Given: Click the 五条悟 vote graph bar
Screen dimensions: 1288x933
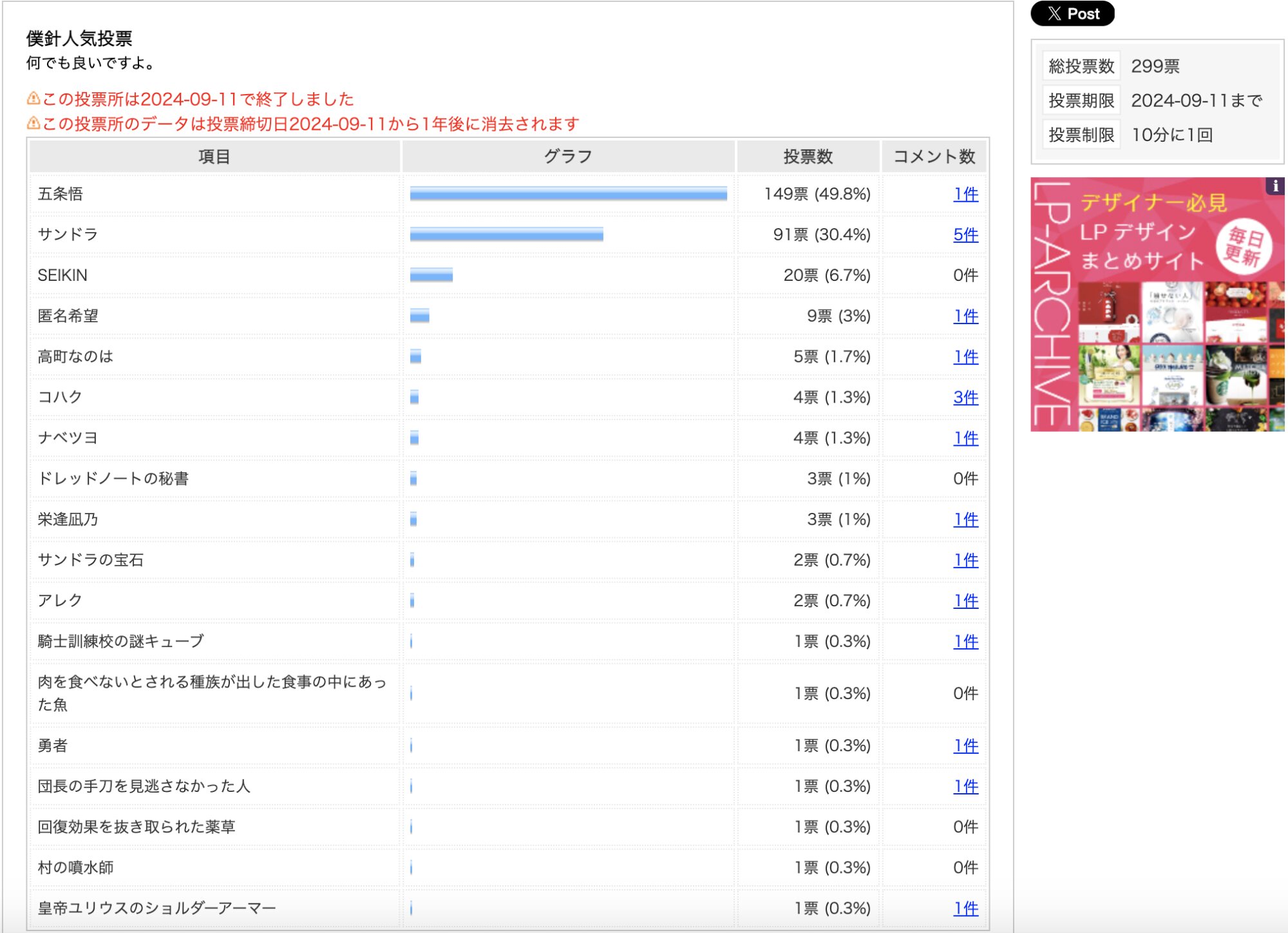Looking at the screenshot, I should (x=568, y=194).
